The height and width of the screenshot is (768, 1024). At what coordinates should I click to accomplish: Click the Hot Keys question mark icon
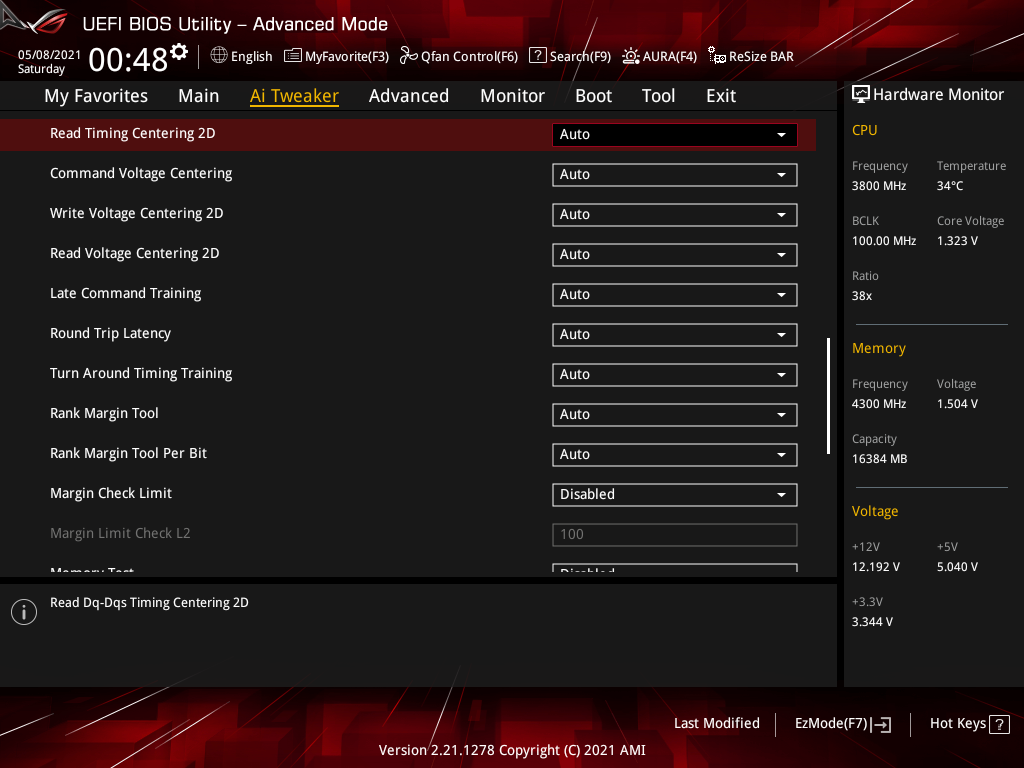coord(999,724)
